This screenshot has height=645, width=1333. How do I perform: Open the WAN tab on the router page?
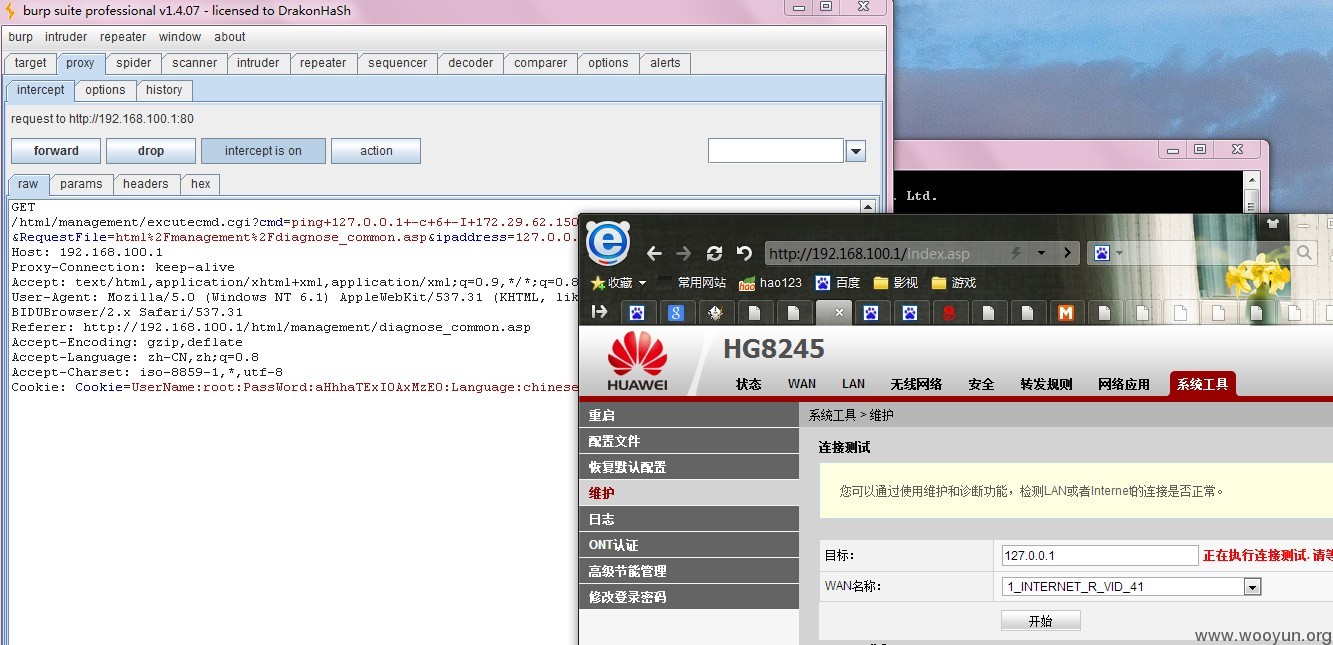coord(802,384)
